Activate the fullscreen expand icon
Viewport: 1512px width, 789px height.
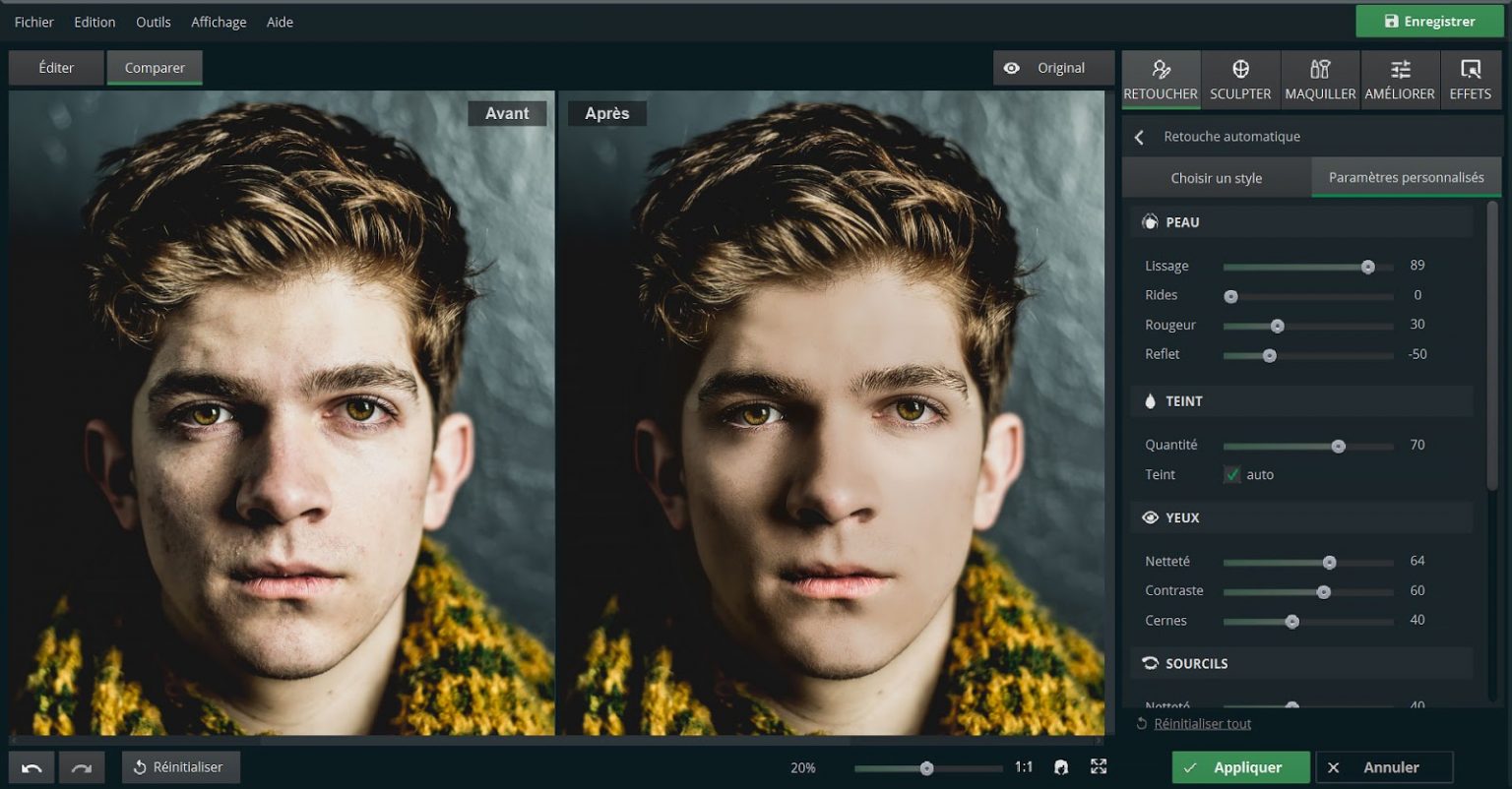coord(1097,766)
